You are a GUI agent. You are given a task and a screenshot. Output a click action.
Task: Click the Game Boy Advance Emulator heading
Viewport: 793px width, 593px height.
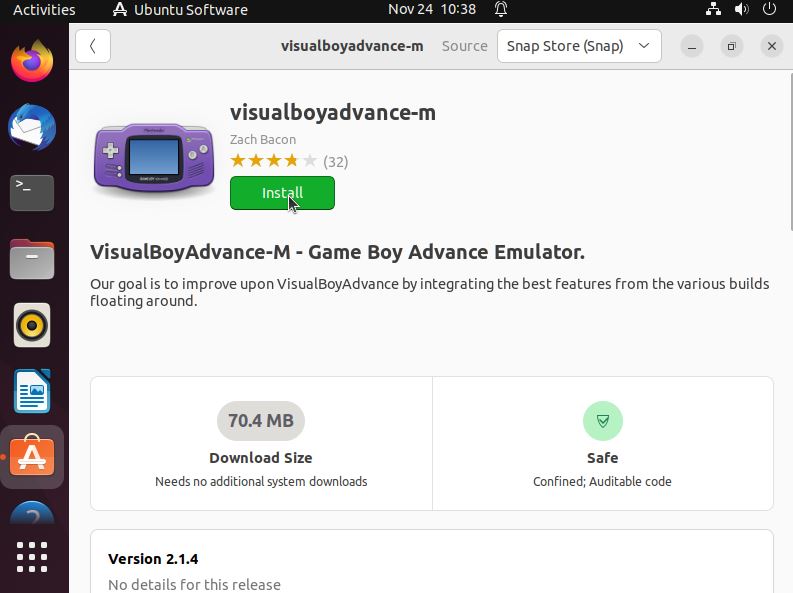(x=337, y=252)
